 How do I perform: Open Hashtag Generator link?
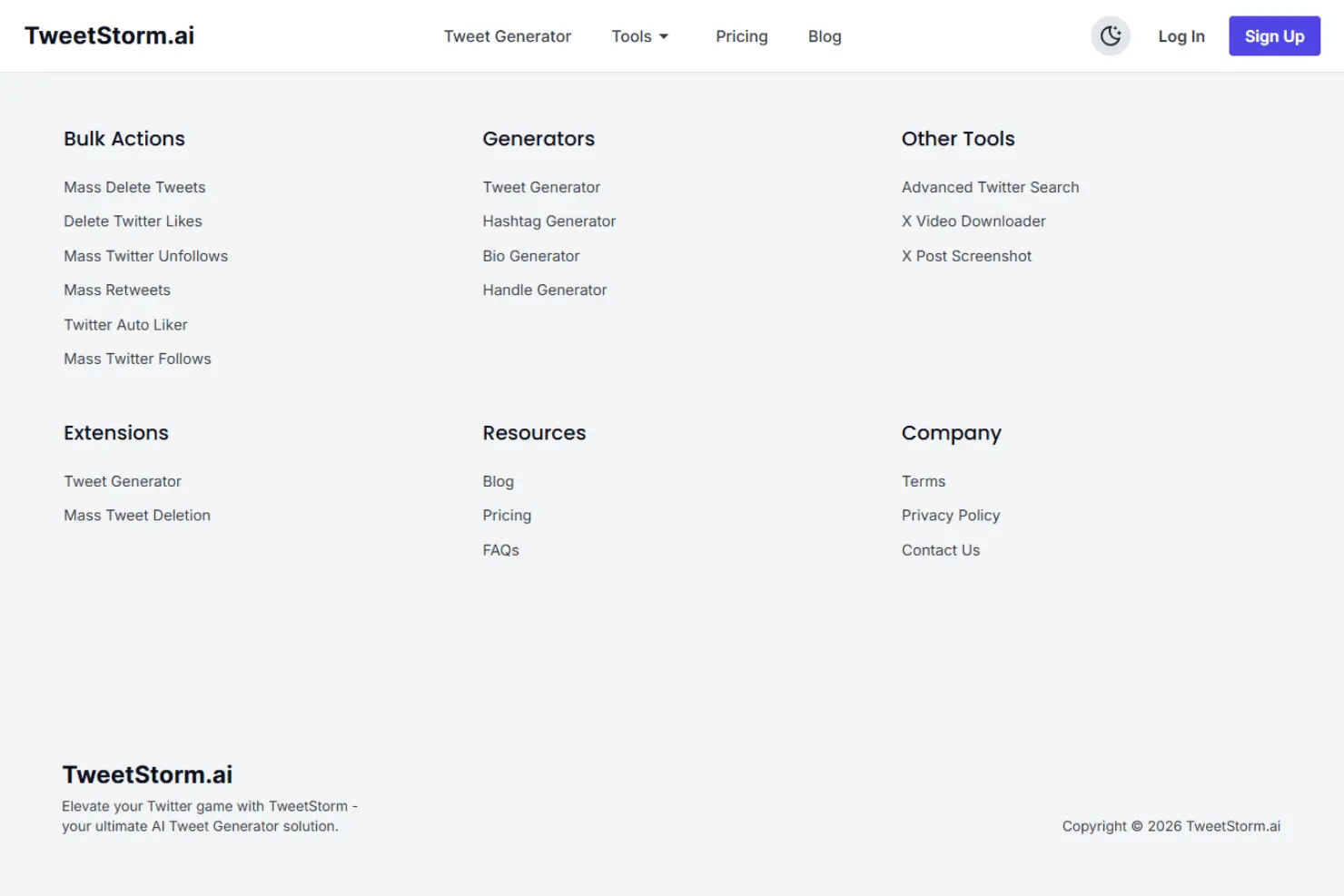[548, 222]
